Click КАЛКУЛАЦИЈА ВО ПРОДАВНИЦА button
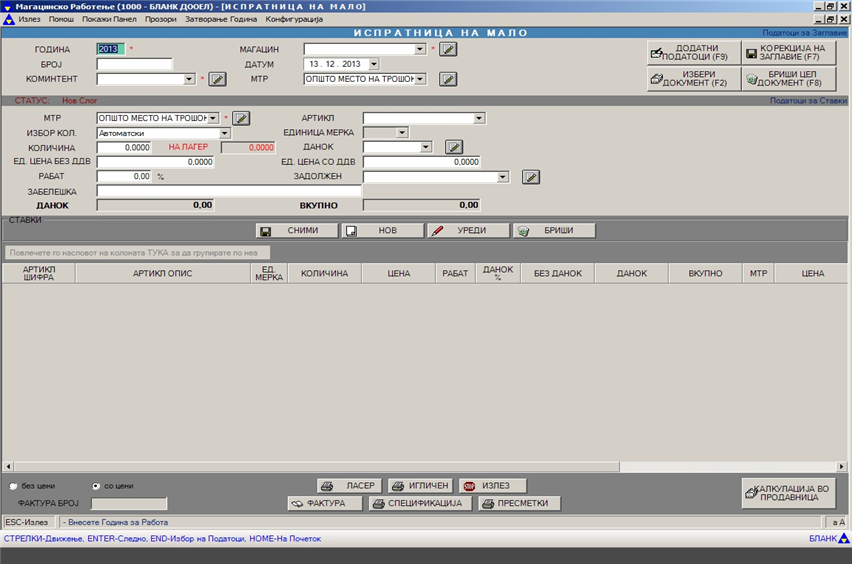852x564 pixels. (787, 493)
